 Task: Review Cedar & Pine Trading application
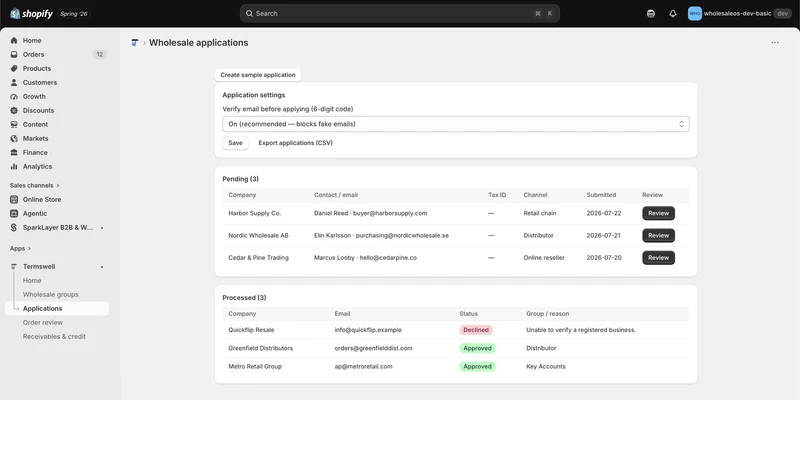click(x=658, y=258)
